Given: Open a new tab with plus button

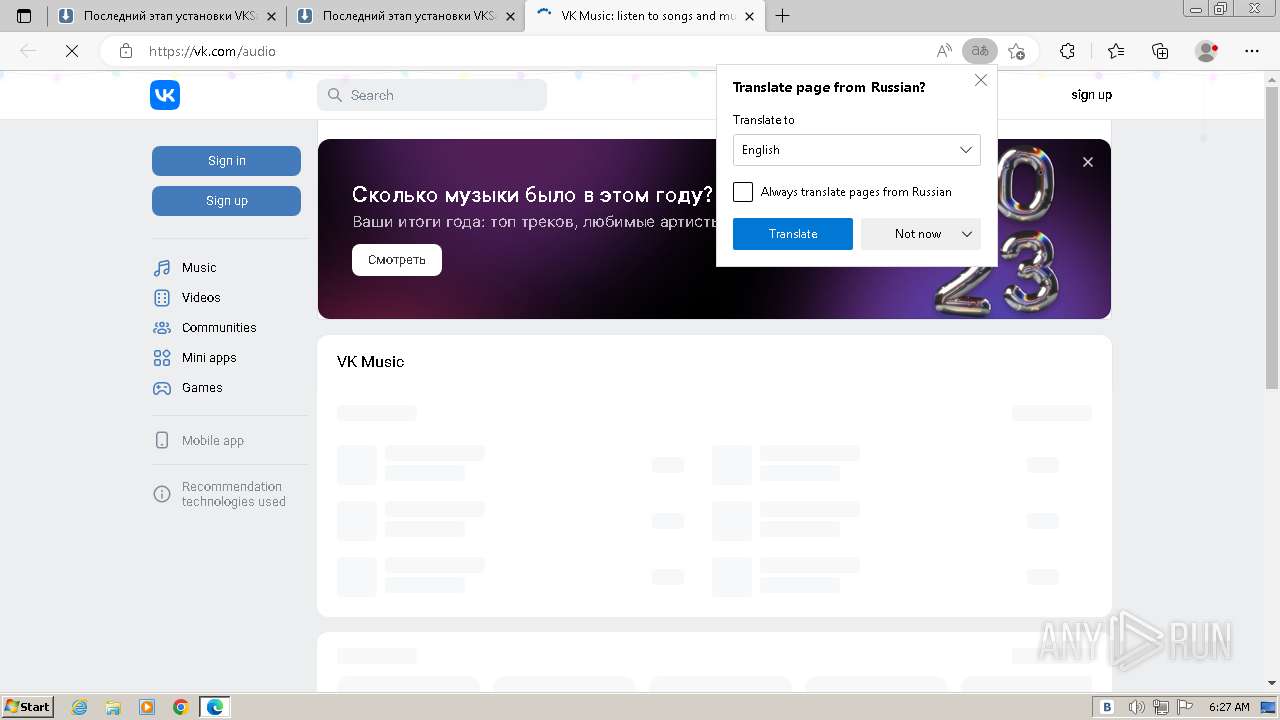Looking at the screenshot, I should click(783, 16).
